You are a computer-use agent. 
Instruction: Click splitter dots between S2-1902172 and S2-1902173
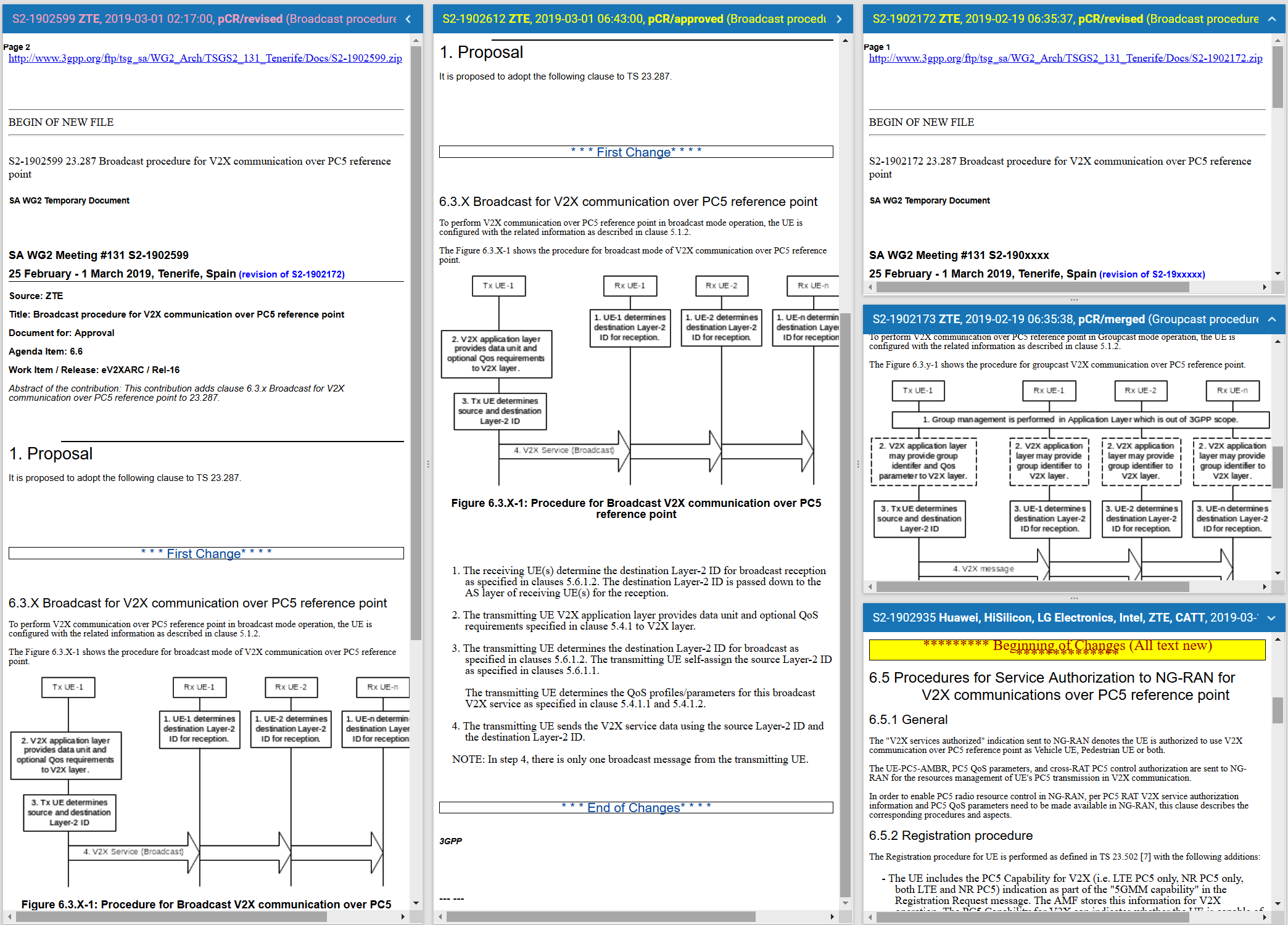coord(1074,300)
